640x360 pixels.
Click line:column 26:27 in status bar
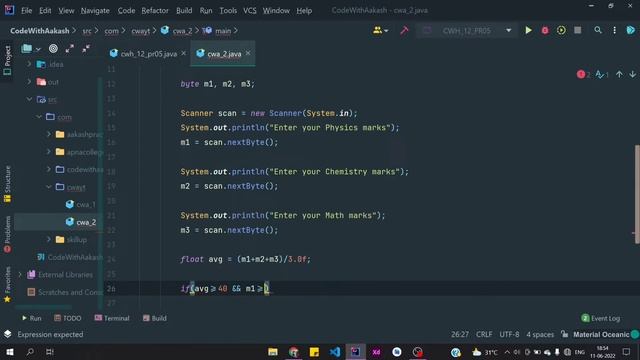click(x=460, y=334)
